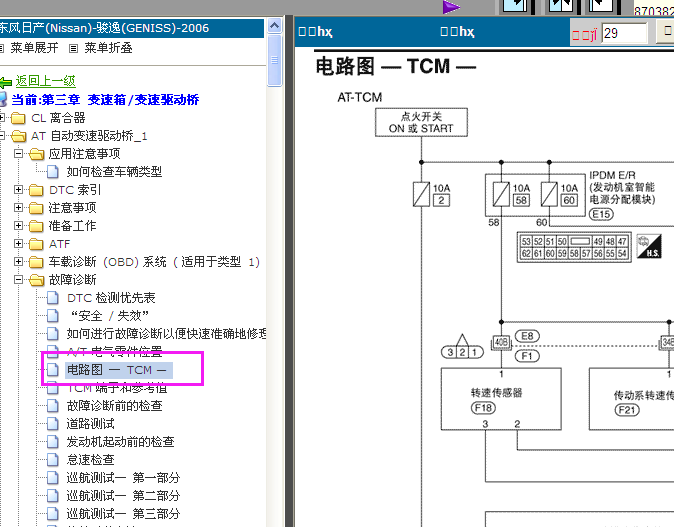Click the 准备工作 folder icon

coord(36,226)
